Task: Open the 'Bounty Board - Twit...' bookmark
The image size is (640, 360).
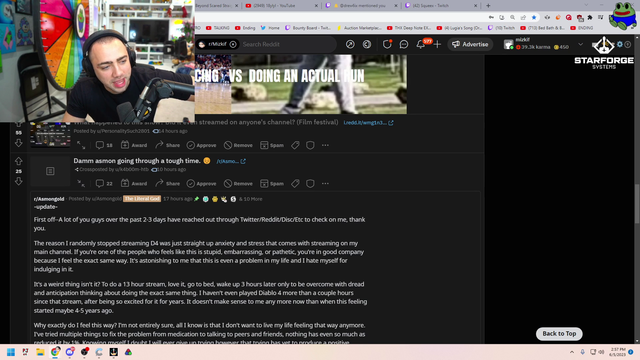Action: (308, 28)
